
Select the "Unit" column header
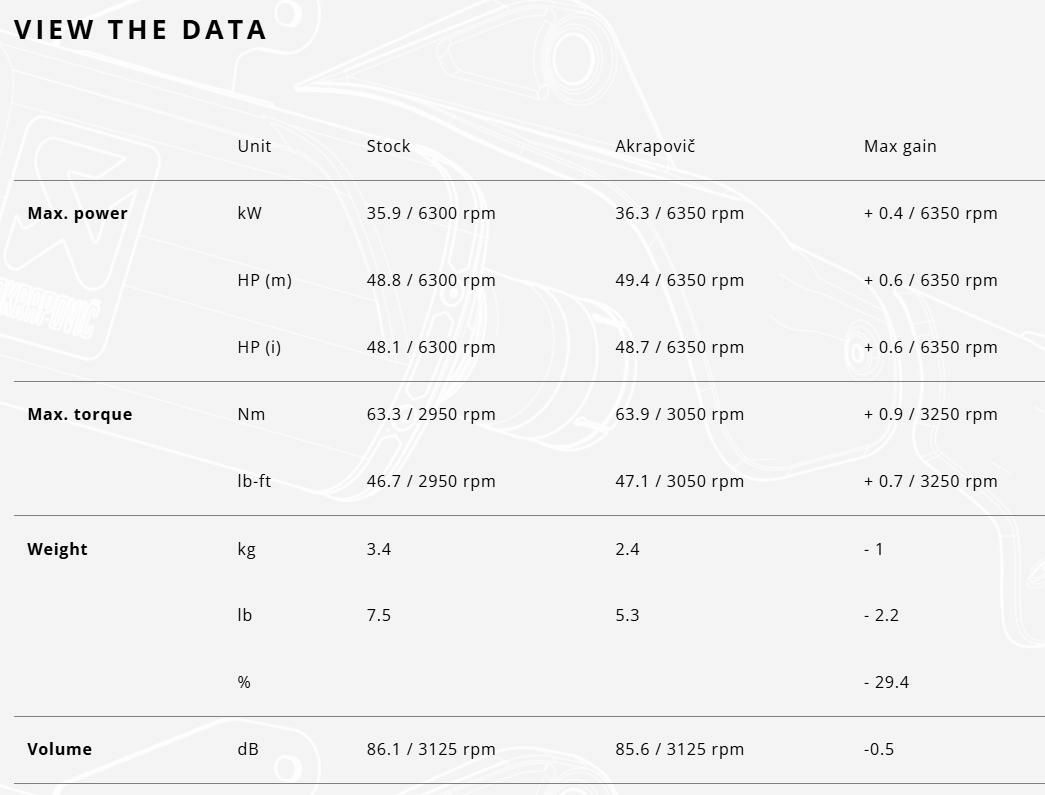click(254, 146)
